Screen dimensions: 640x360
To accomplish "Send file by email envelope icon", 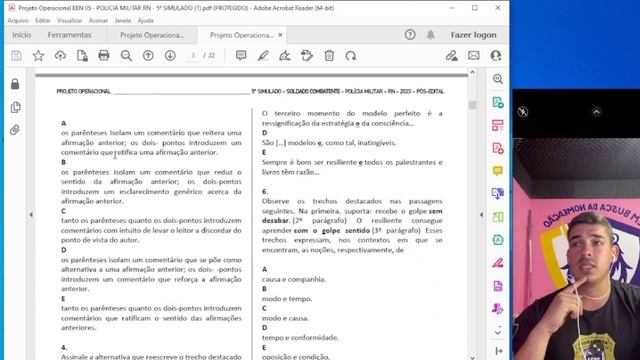I will (x=473, y=55).
